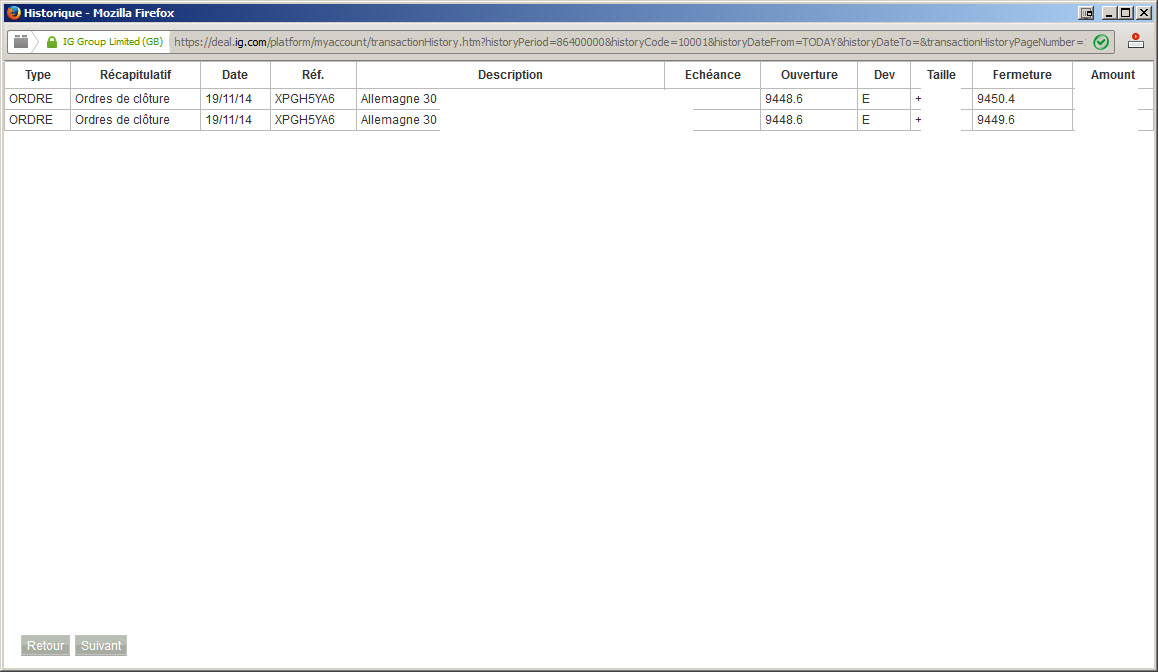This screenshot has height=672, width=1158.
Task: Click the Réf. column header
Action: 313,75
